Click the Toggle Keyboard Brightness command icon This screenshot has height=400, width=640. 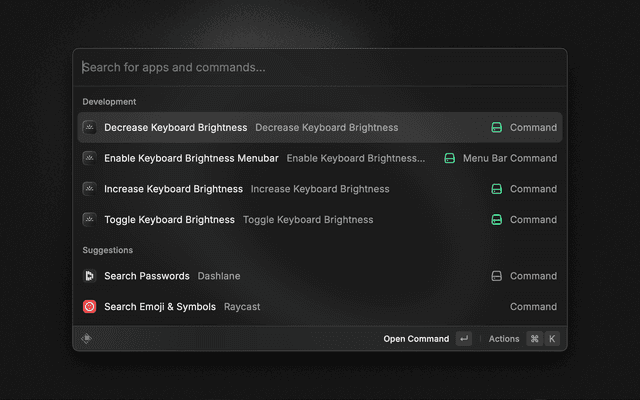click(x=89, y=220)
